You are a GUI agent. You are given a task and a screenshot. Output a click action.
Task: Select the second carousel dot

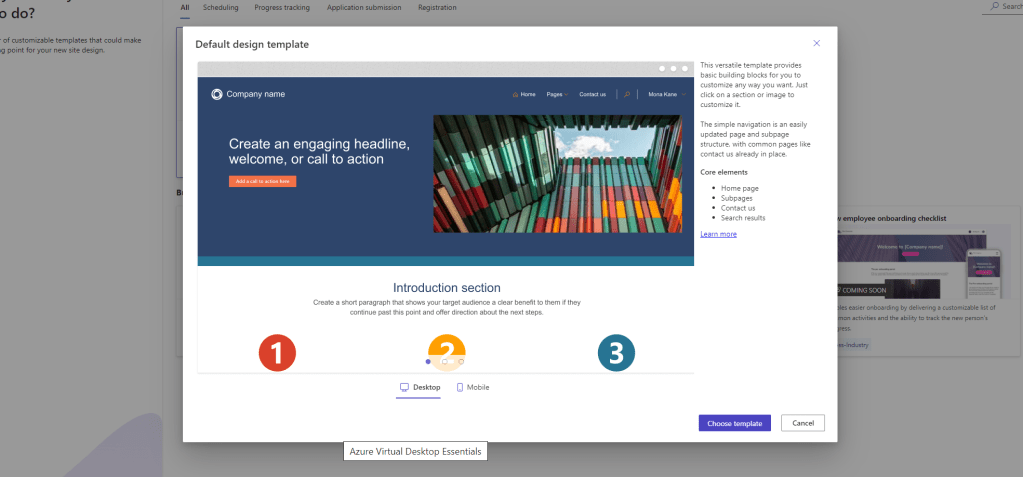[445, 361]
